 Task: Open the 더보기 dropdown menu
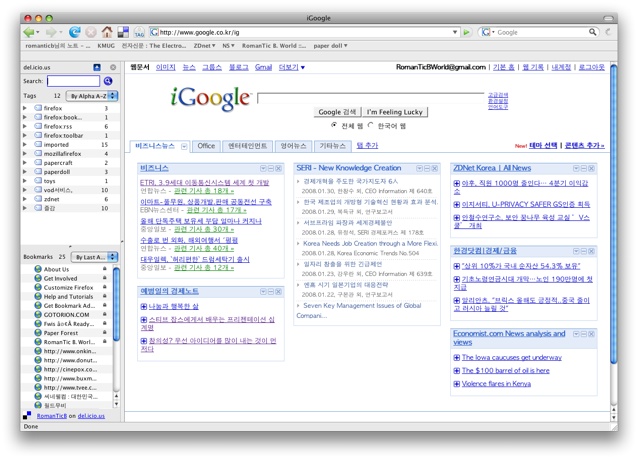coord(292,67)
